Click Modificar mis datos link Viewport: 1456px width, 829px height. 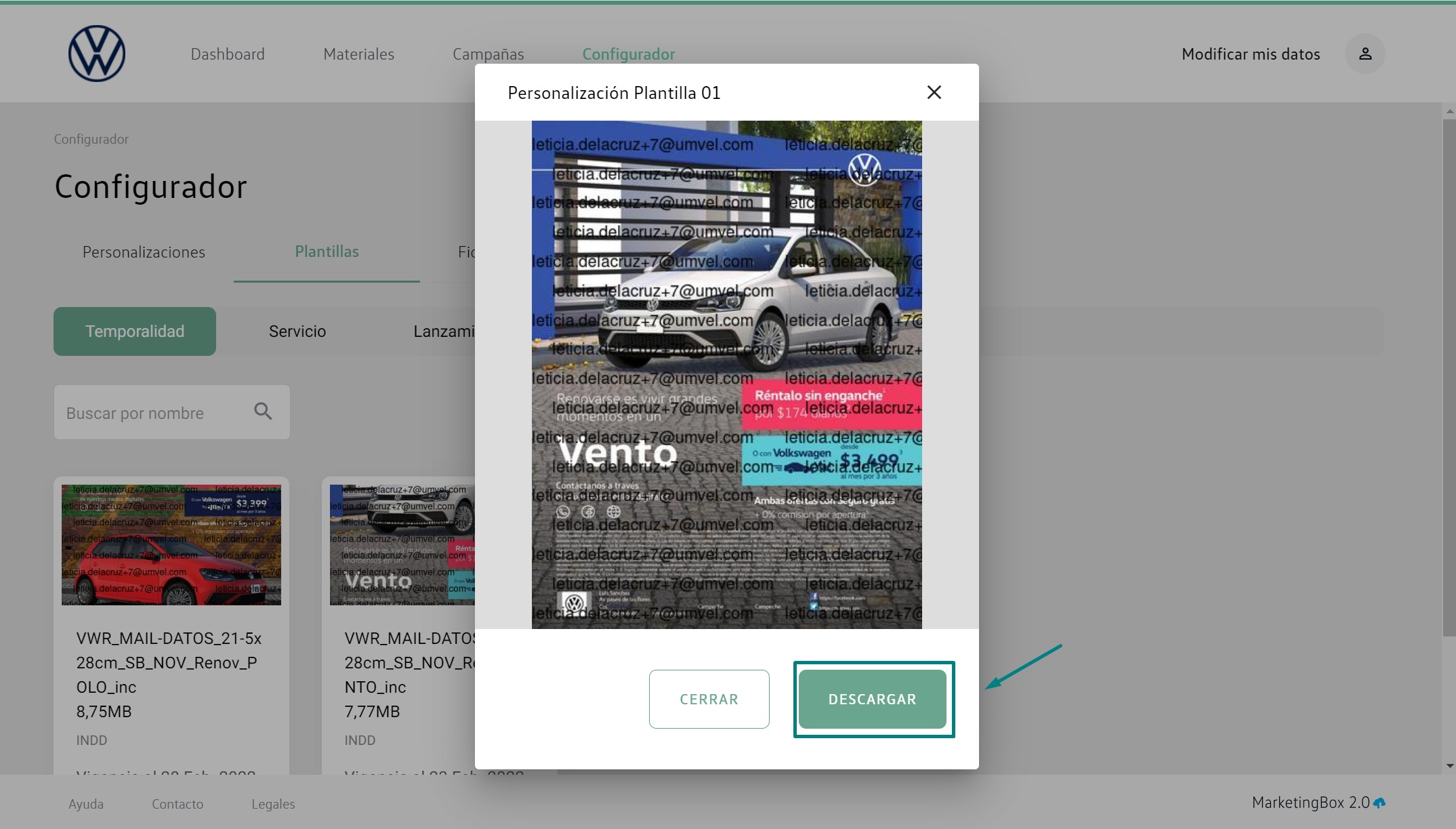point(1250,54)
